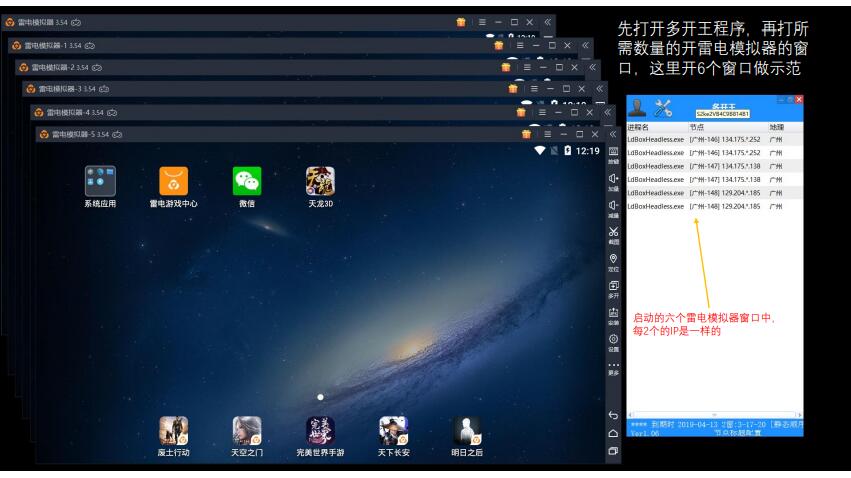Click gift icon in 雷电模拟器-5 title bar

[x=526, y=134]
